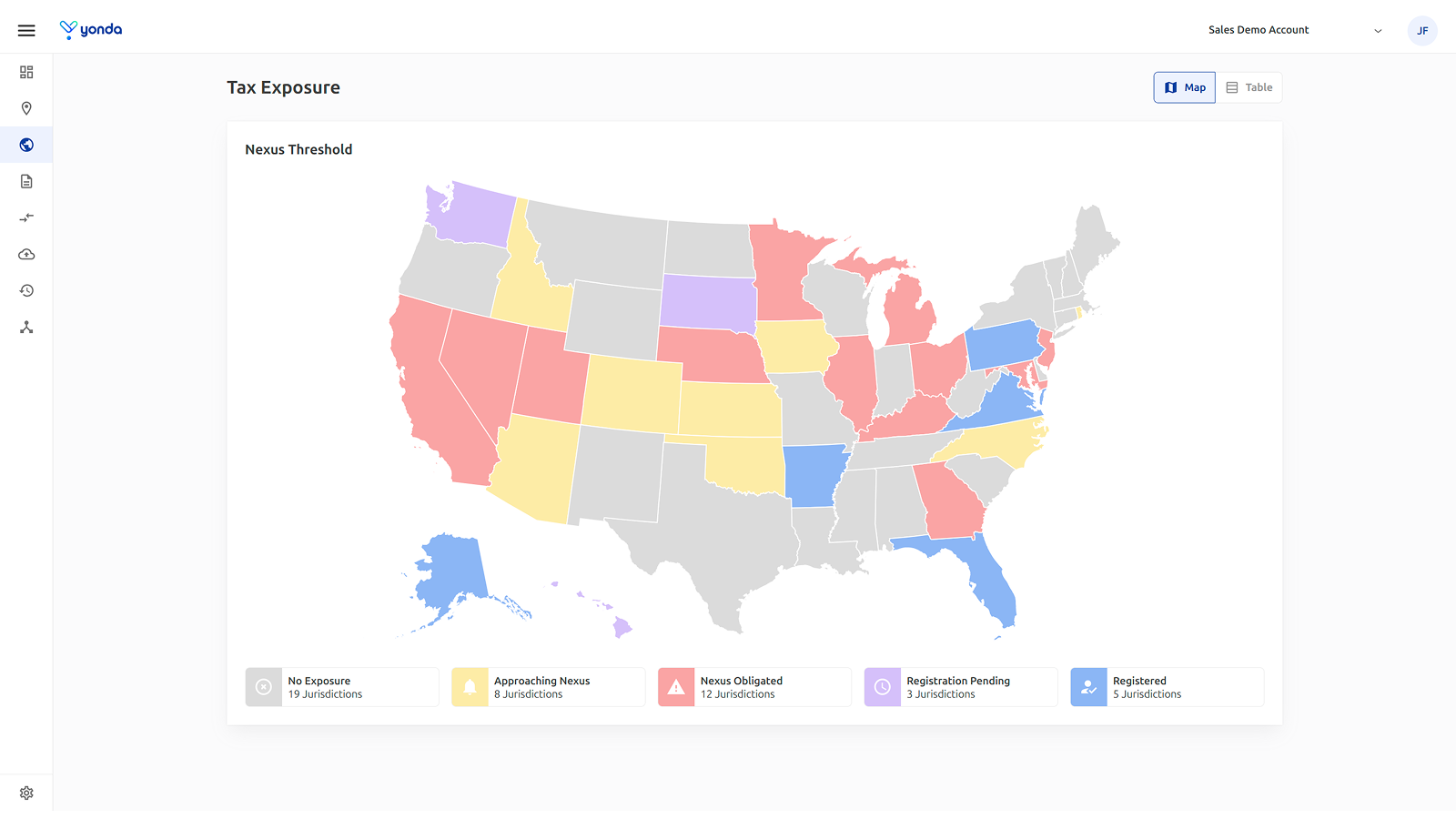
Task: Open the integrations network sidebar icon
Action: click(26, 327)
